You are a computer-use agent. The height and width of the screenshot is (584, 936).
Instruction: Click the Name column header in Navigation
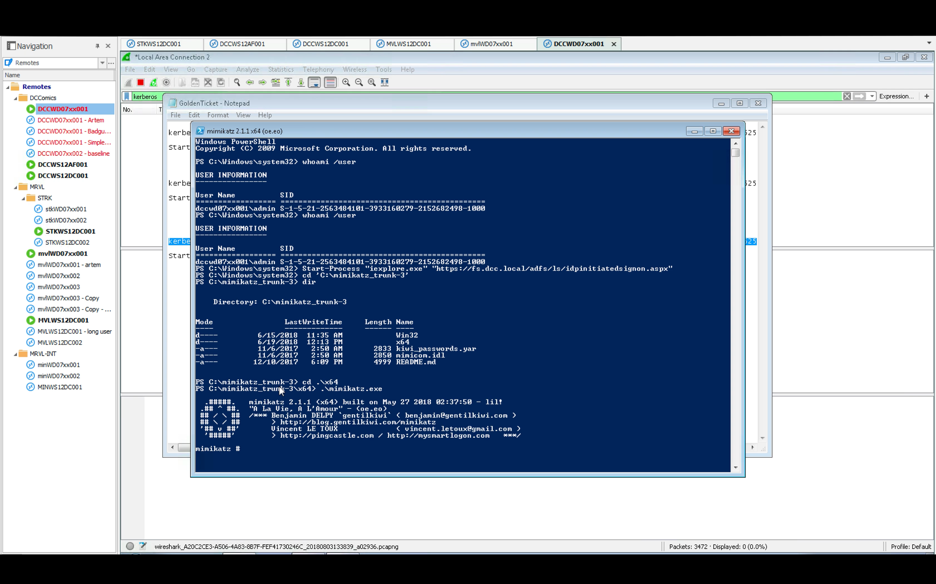58,75
